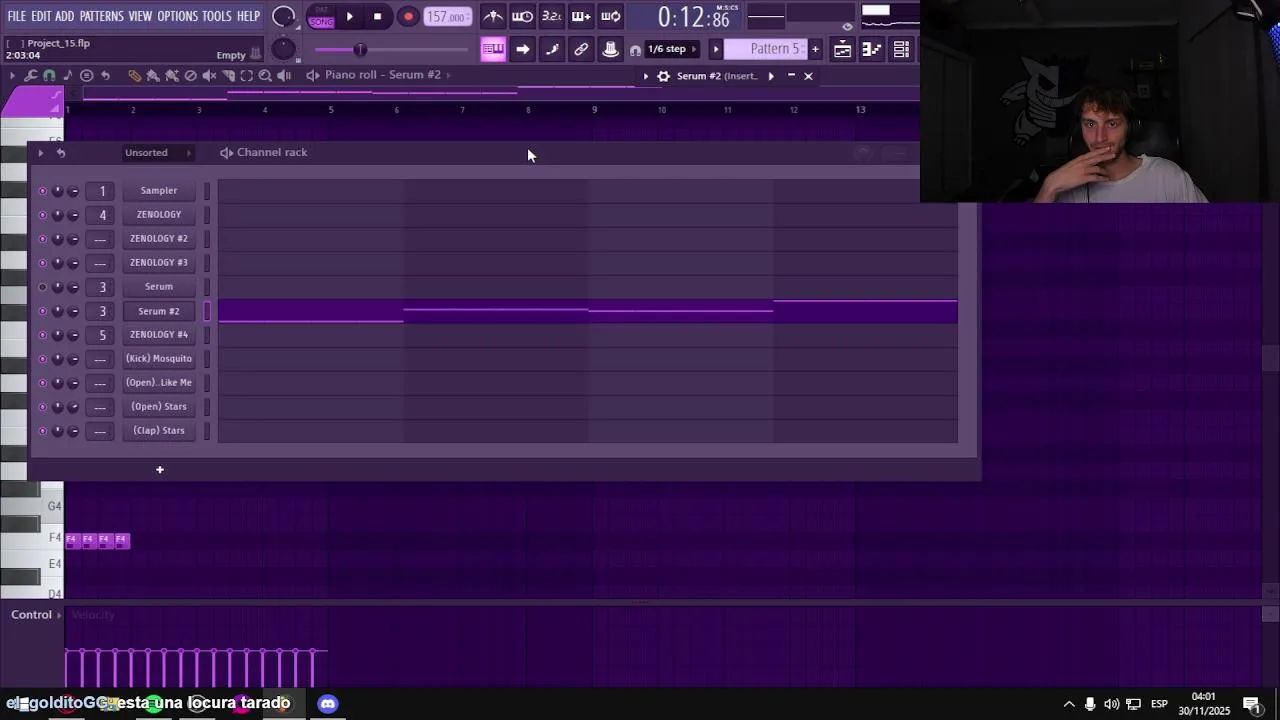Open the FILE menu

[x=17, y=16]
